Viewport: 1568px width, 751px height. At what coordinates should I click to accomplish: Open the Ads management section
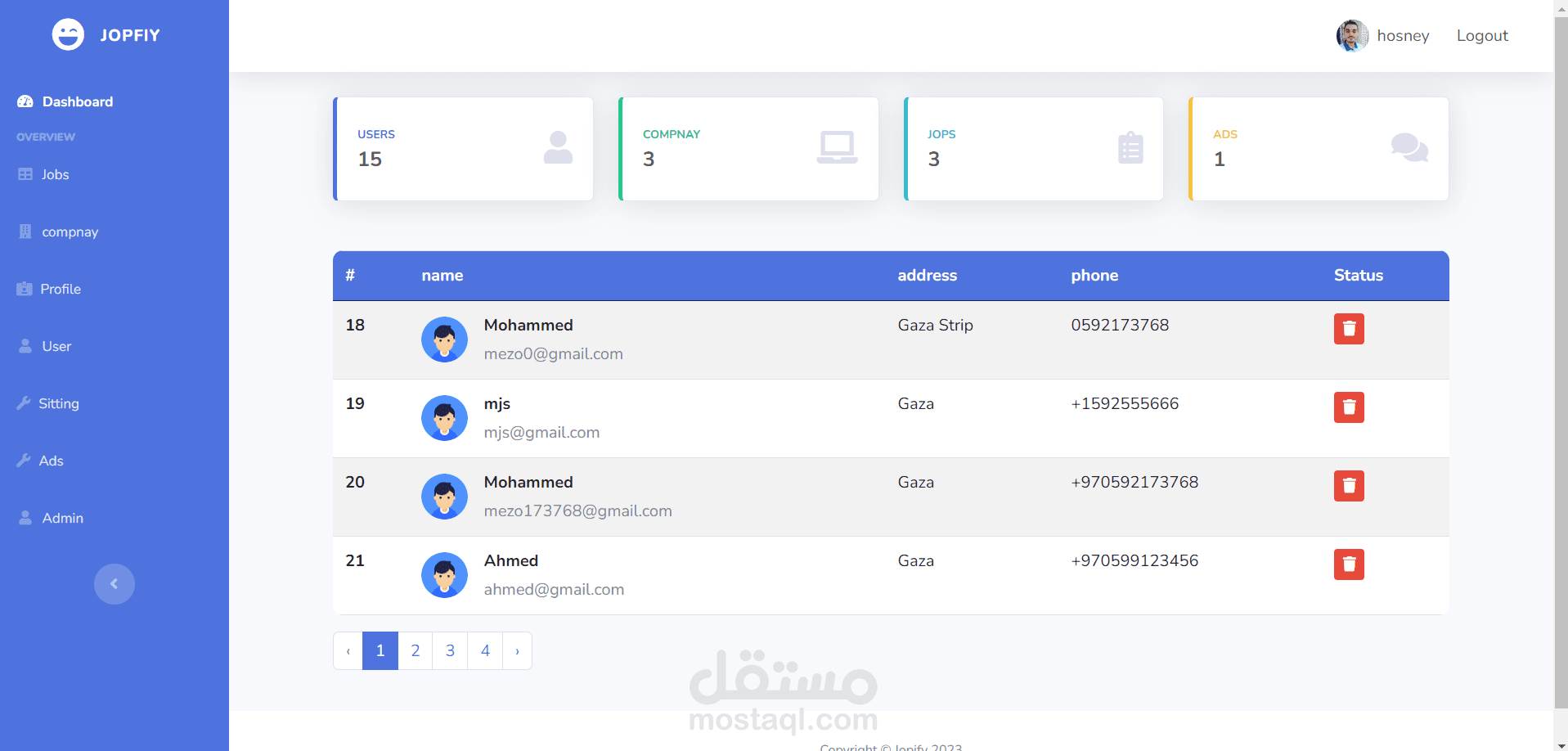point(51,461)
